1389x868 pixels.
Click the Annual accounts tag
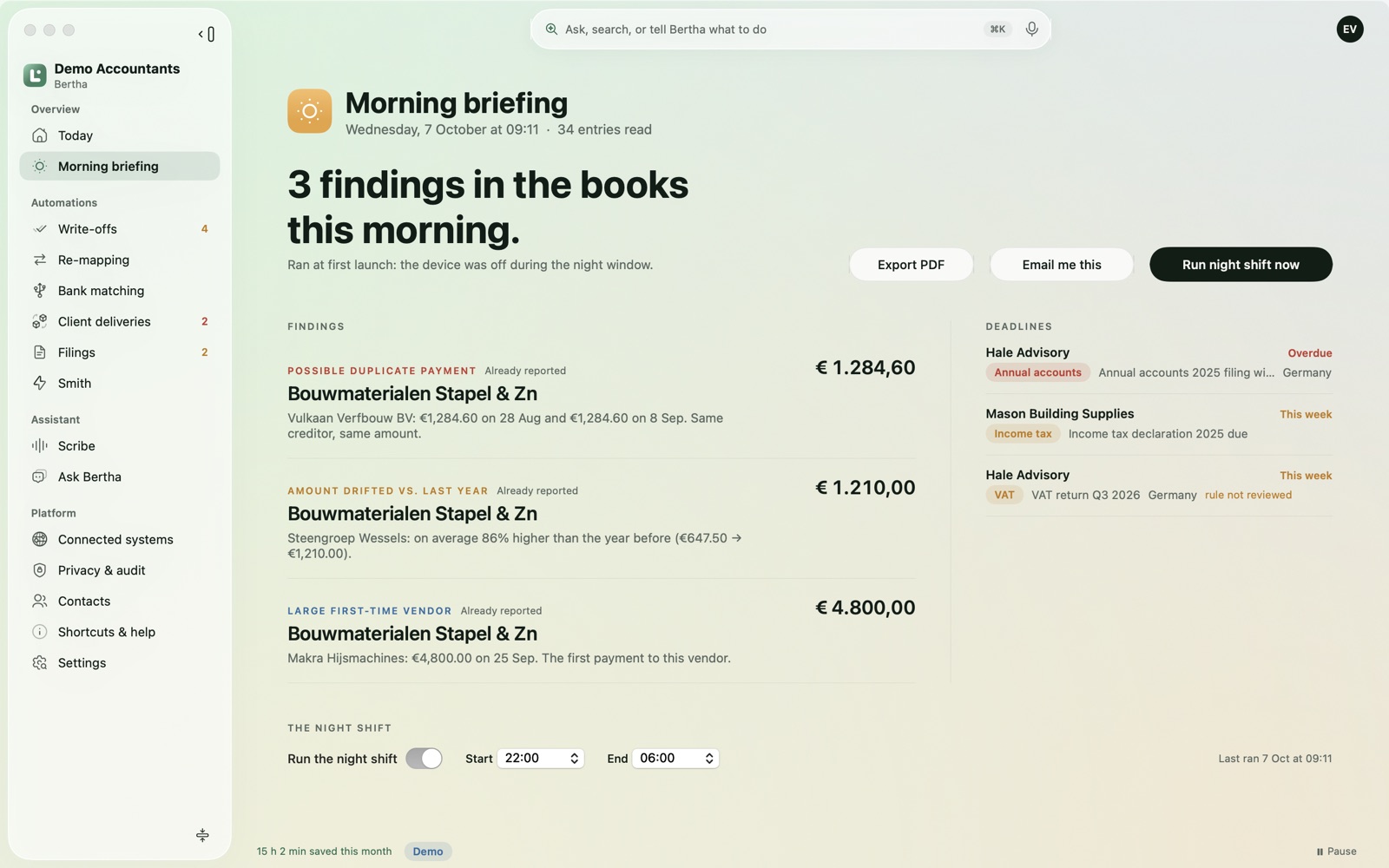coord(1037,372)
